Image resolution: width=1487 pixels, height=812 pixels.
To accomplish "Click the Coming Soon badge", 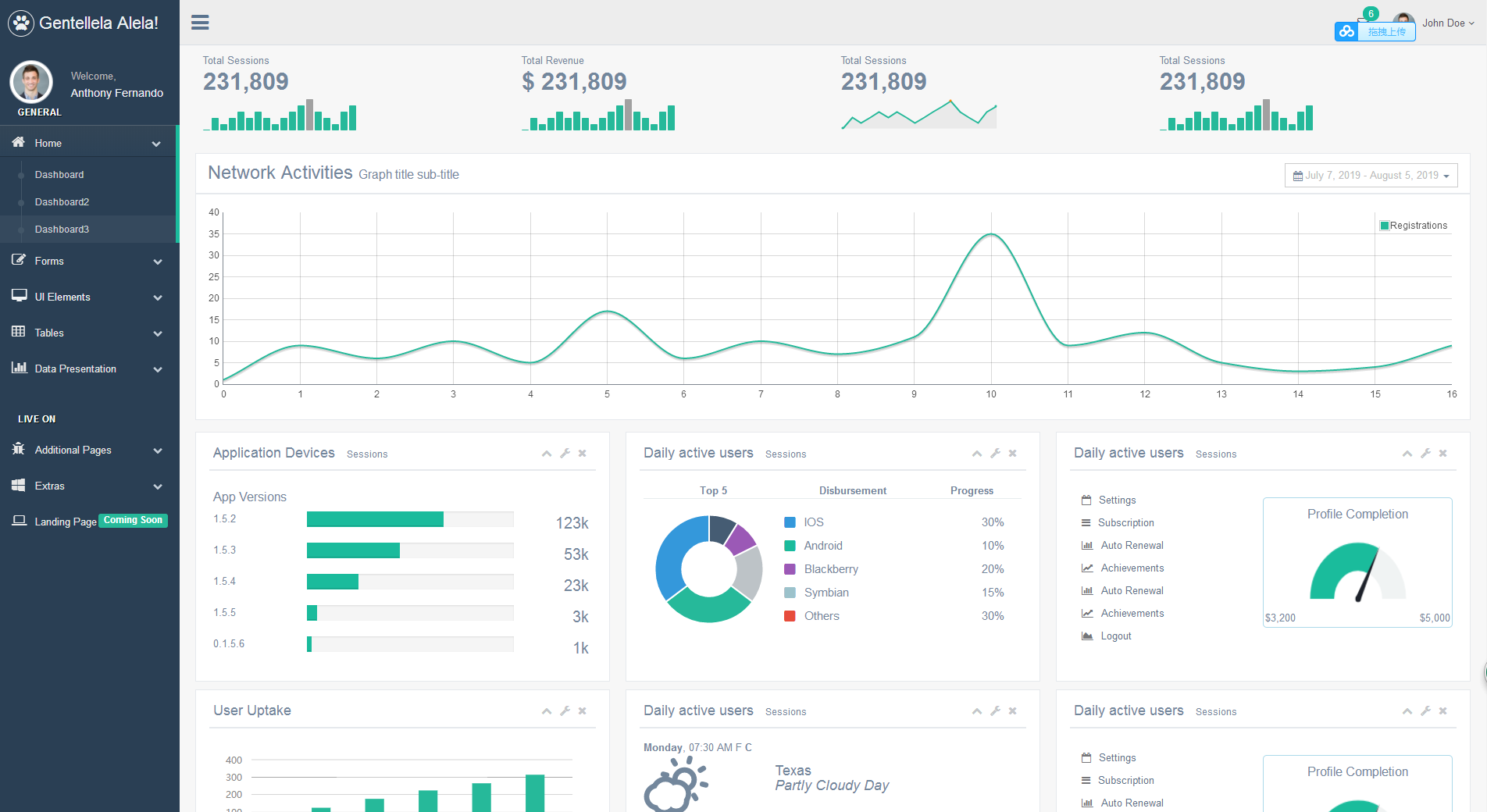I will click(134, 520).
